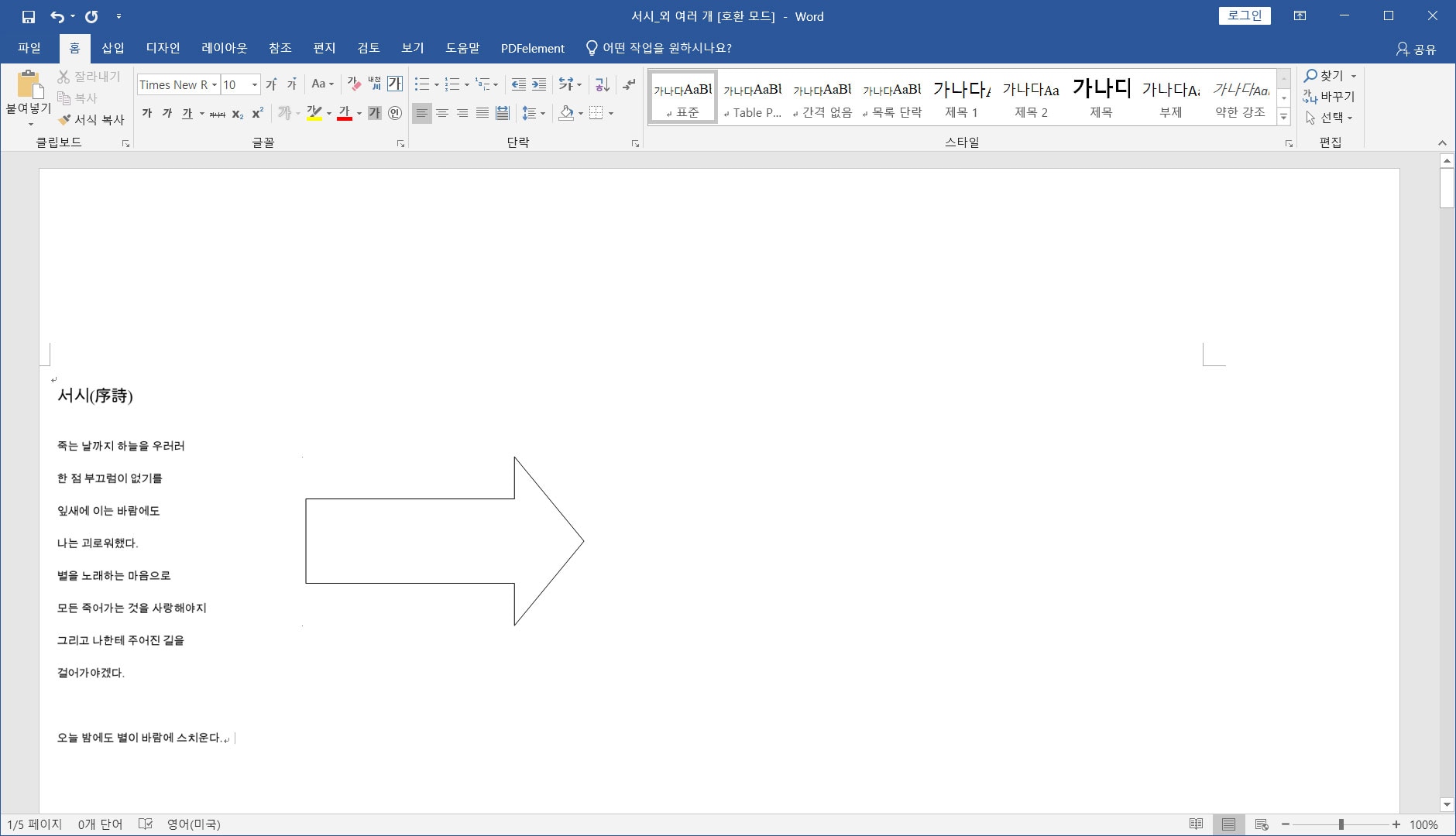The width and height of the screenshot is (1456, 836).
Task: Toggle subscript formatting
Action: [x=238, y=114]
